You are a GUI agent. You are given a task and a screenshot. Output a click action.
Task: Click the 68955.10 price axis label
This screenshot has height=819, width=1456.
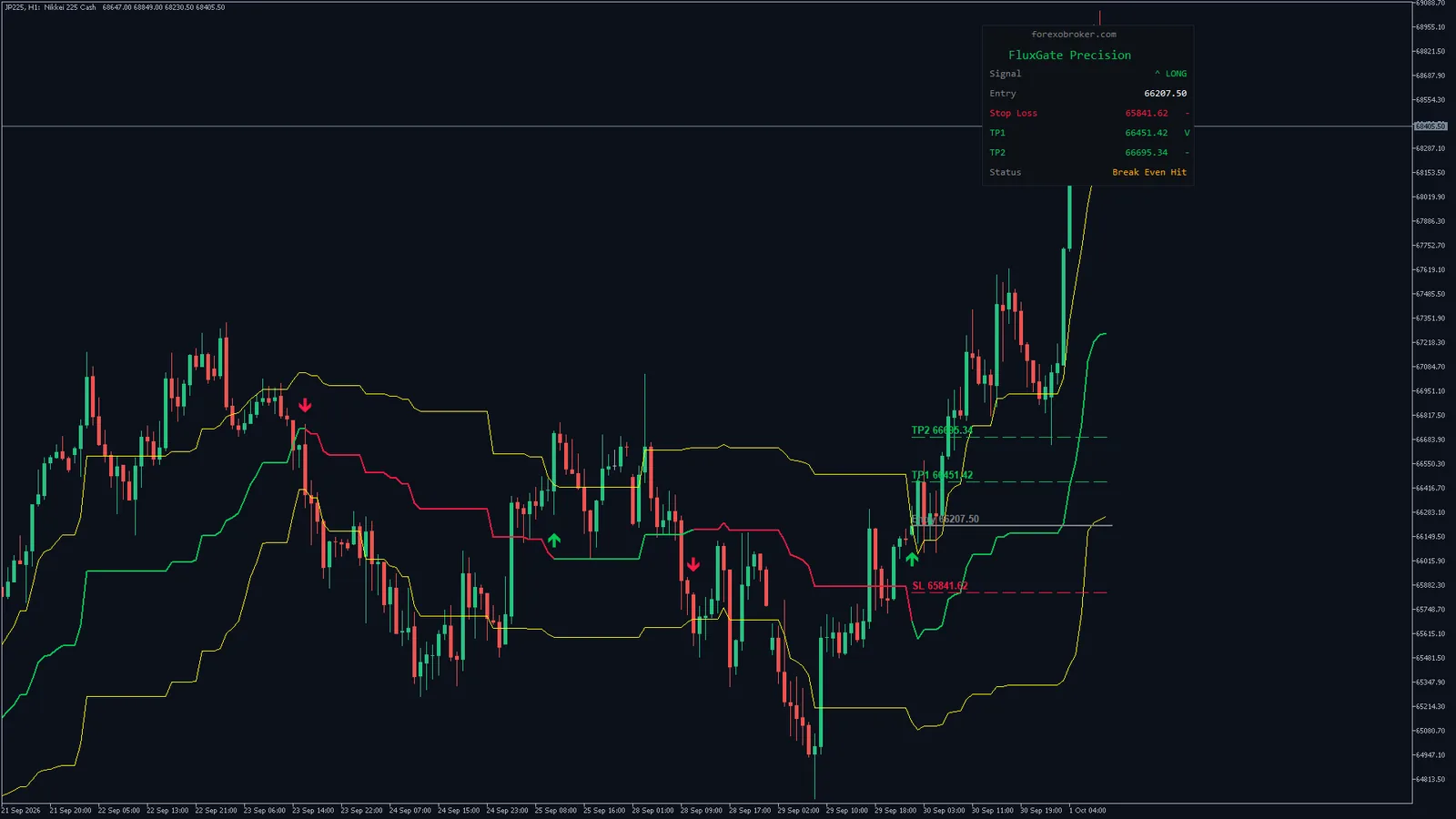click(1430, 27)
